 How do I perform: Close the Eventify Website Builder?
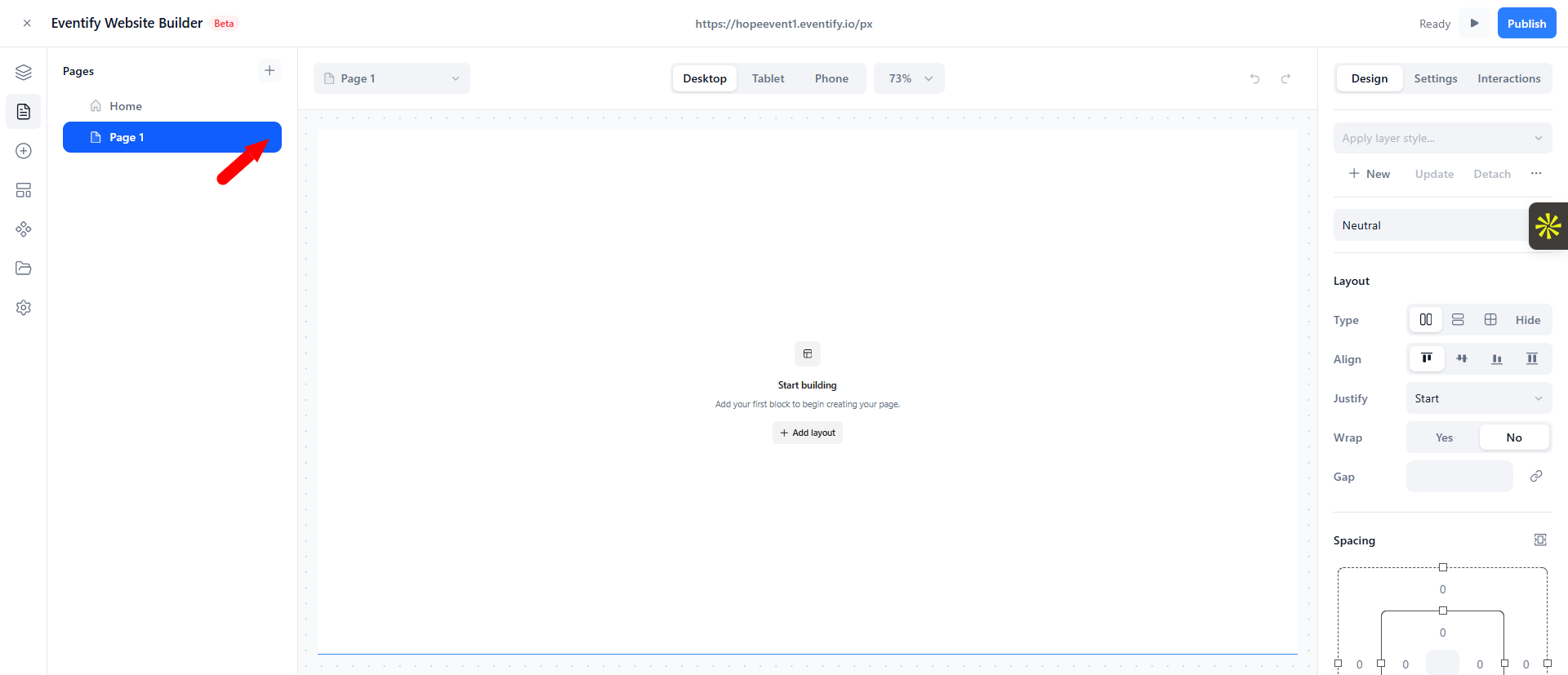[27, 24]
